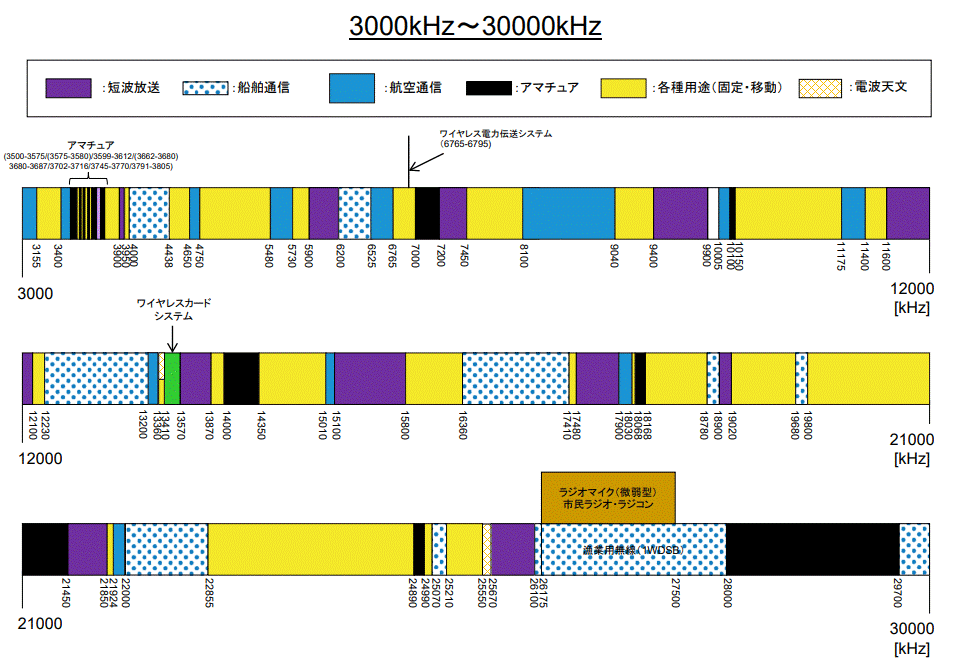Click the yellow band from 22855 to 24890
955x668 pixels.
point(310,548)
